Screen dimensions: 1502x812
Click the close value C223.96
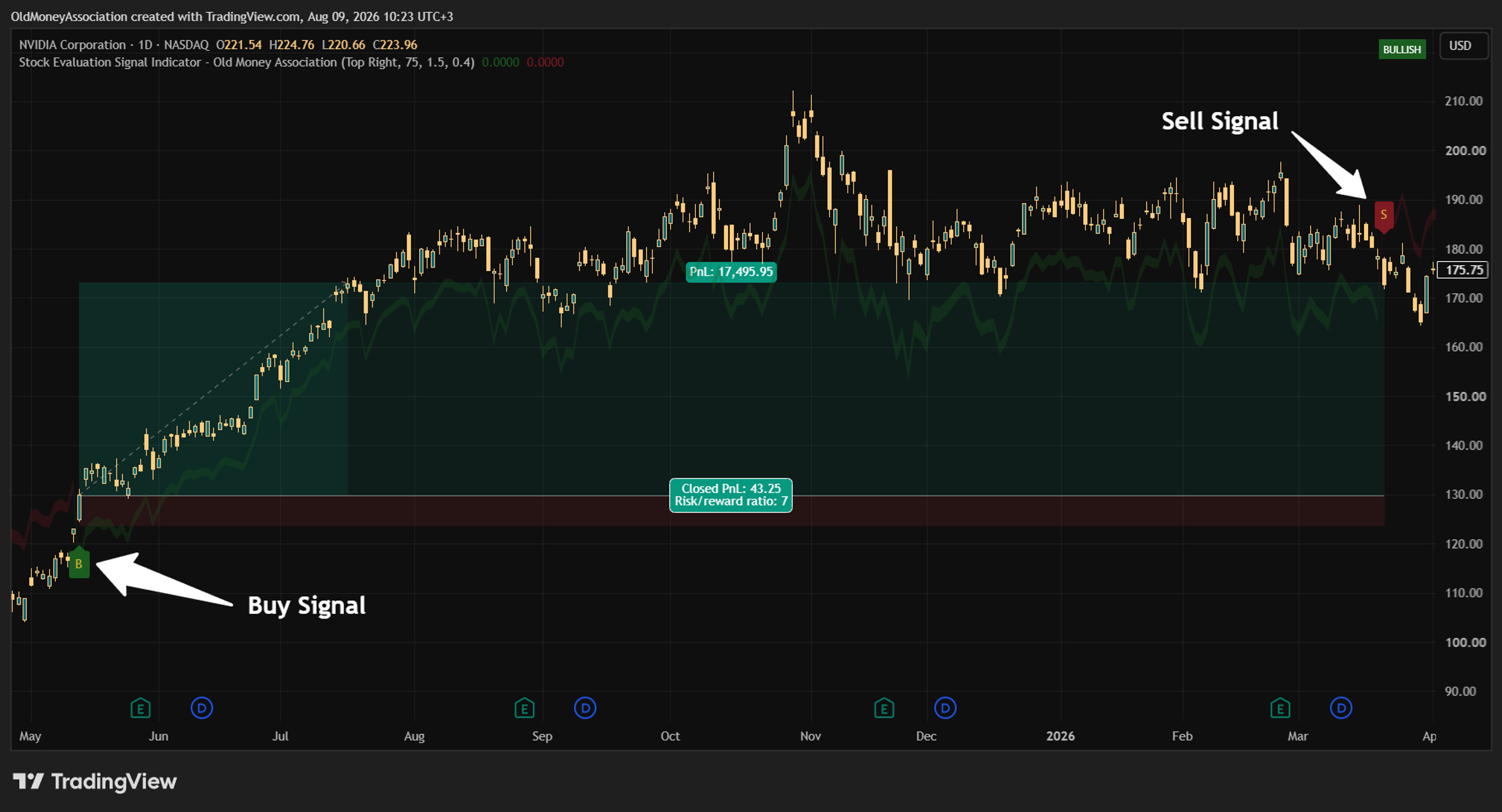[x=395, y=45]
